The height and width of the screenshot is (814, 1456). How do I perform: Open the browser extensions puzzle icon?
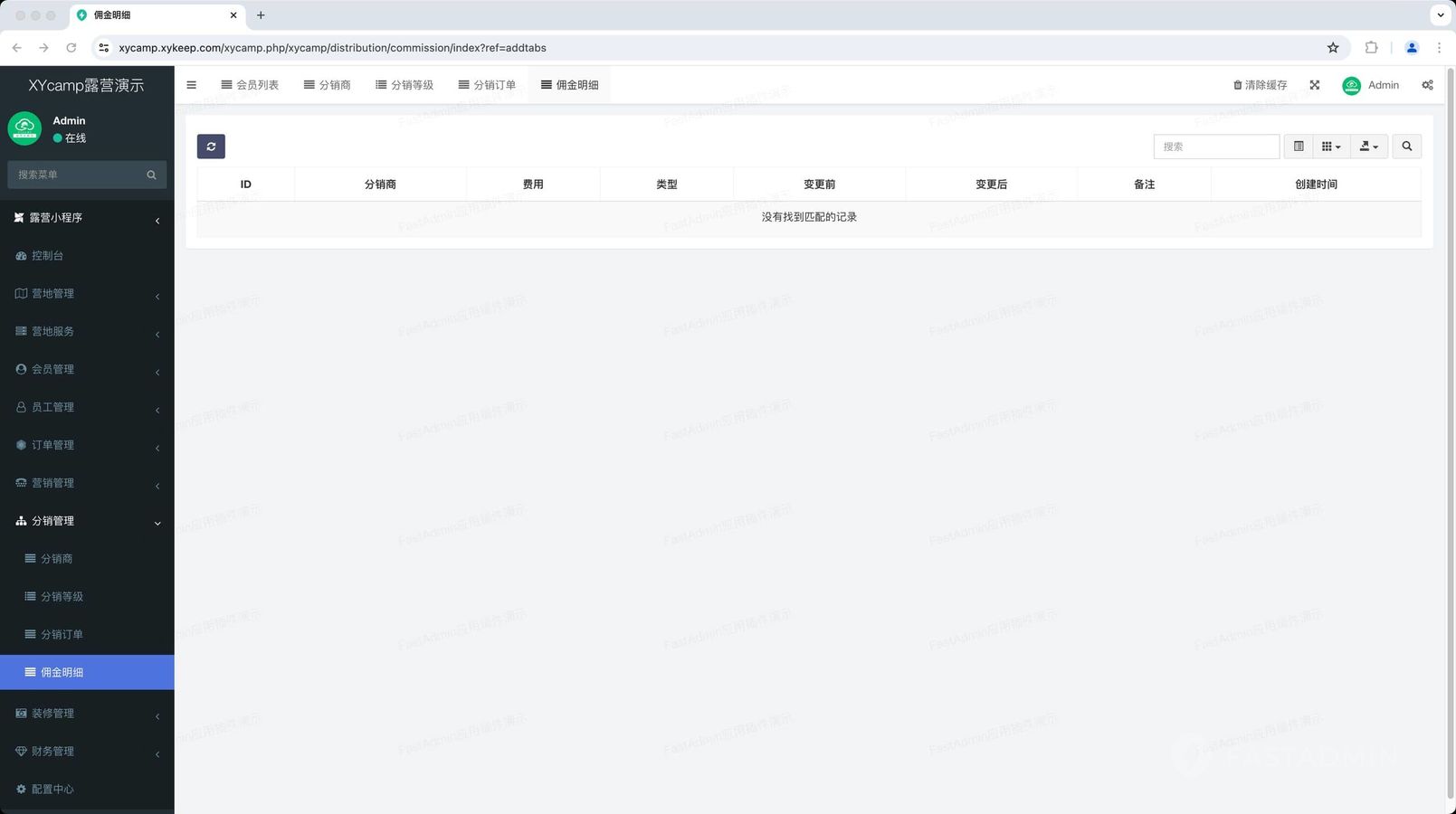pyautogui.click(x=1371, y=48)
